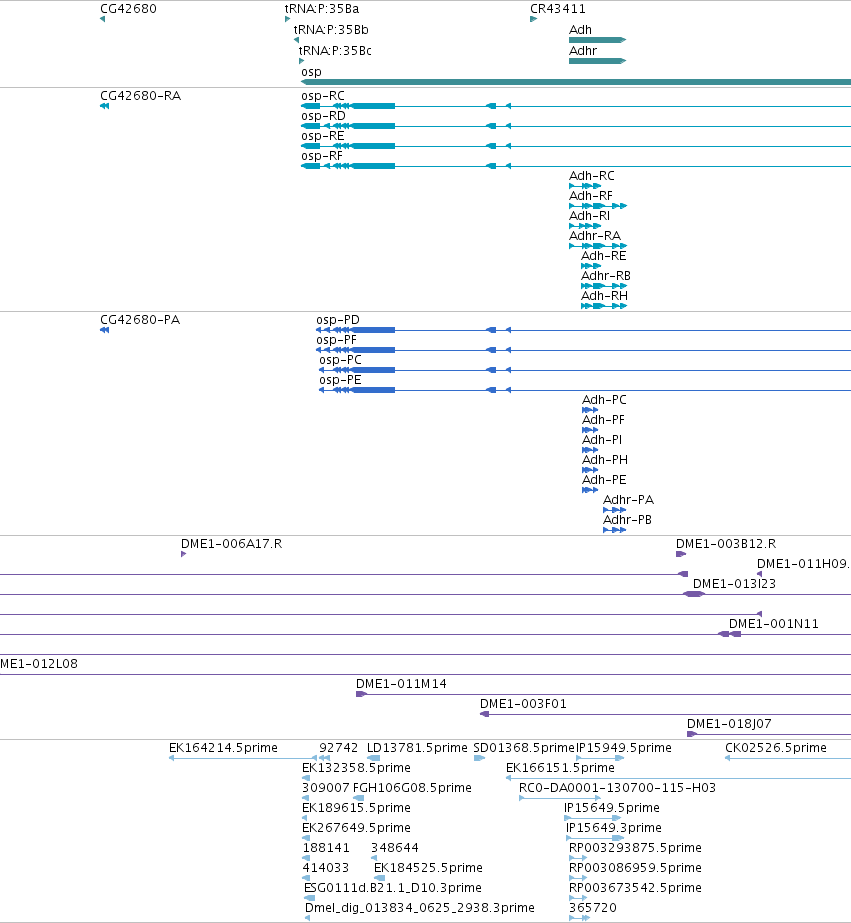851x923 pixels.
Task: Select the osp-PE protein label
Action: (340, 380)
